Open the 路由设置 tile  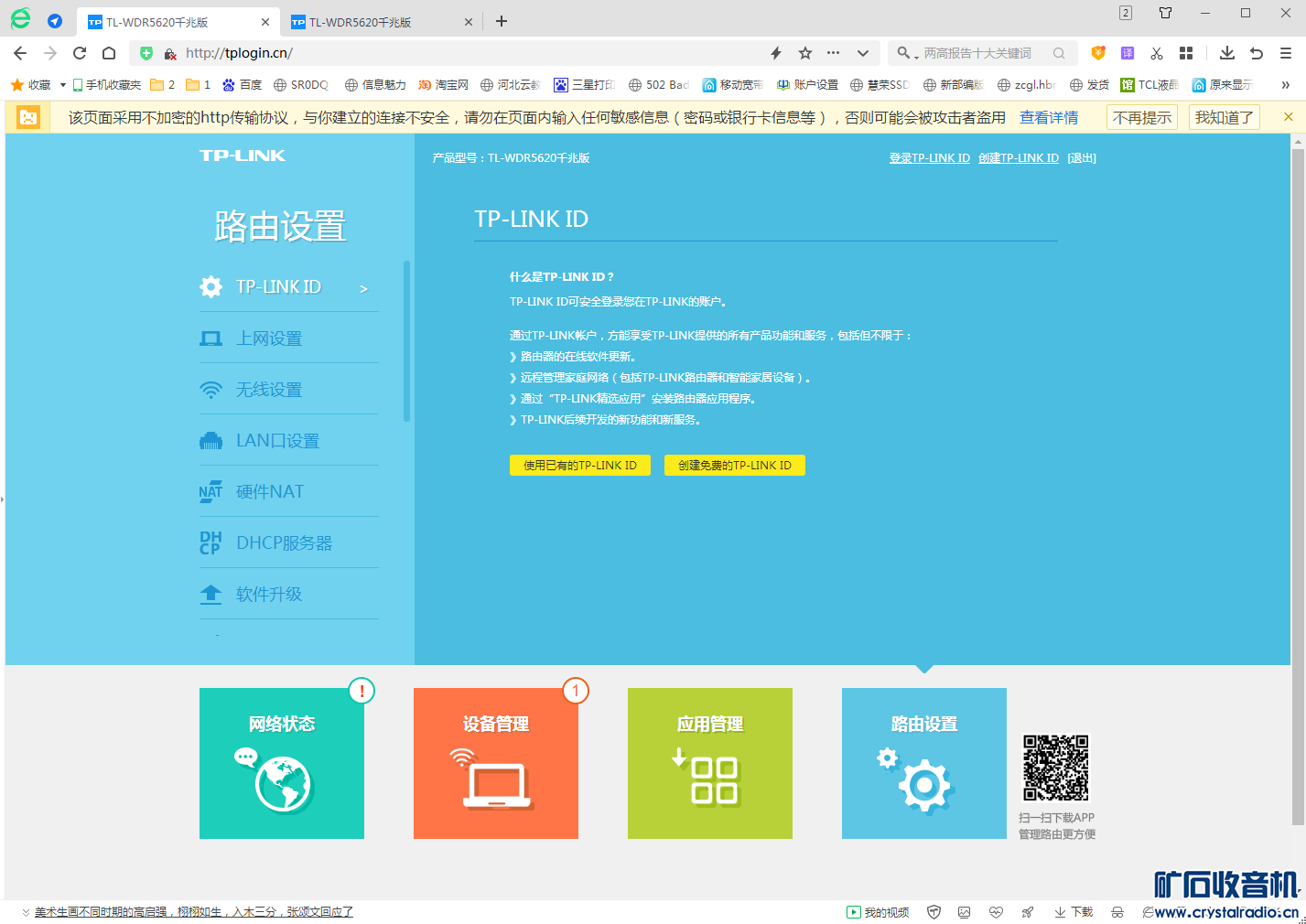pyautogui.click(x=924, y=763)
